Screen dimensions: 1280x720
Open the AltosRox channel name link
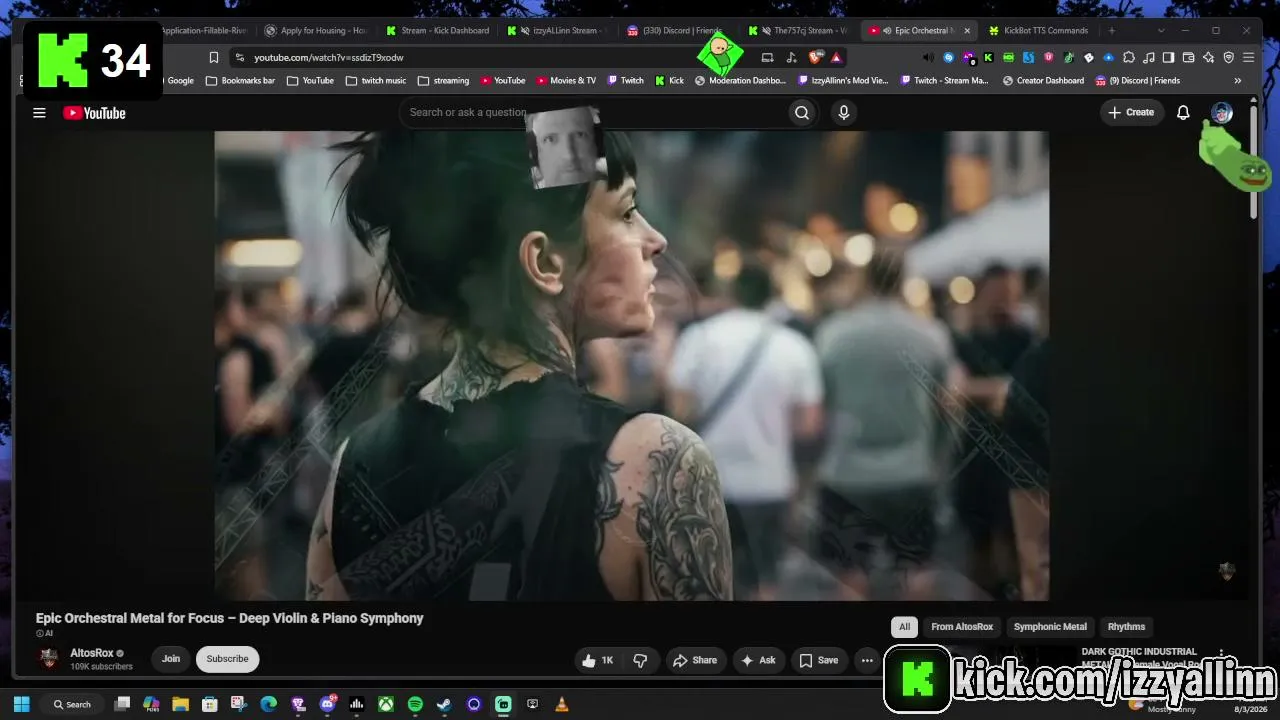tap(92, 653)
